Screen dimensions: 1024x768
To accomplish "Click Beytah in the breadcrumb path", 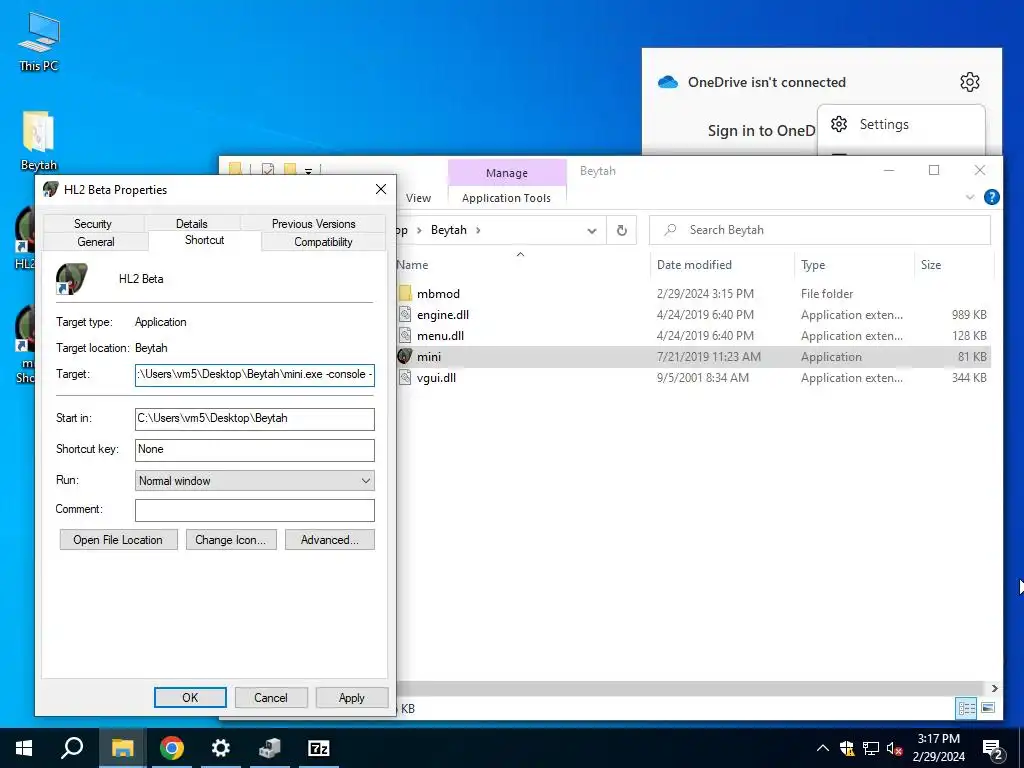I will click(449, 230).
